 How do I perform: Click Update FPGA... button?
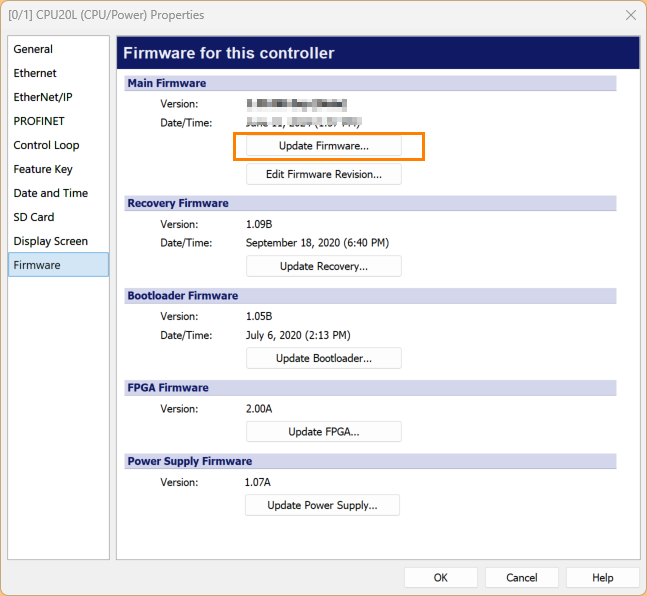(x=323, y=432)
